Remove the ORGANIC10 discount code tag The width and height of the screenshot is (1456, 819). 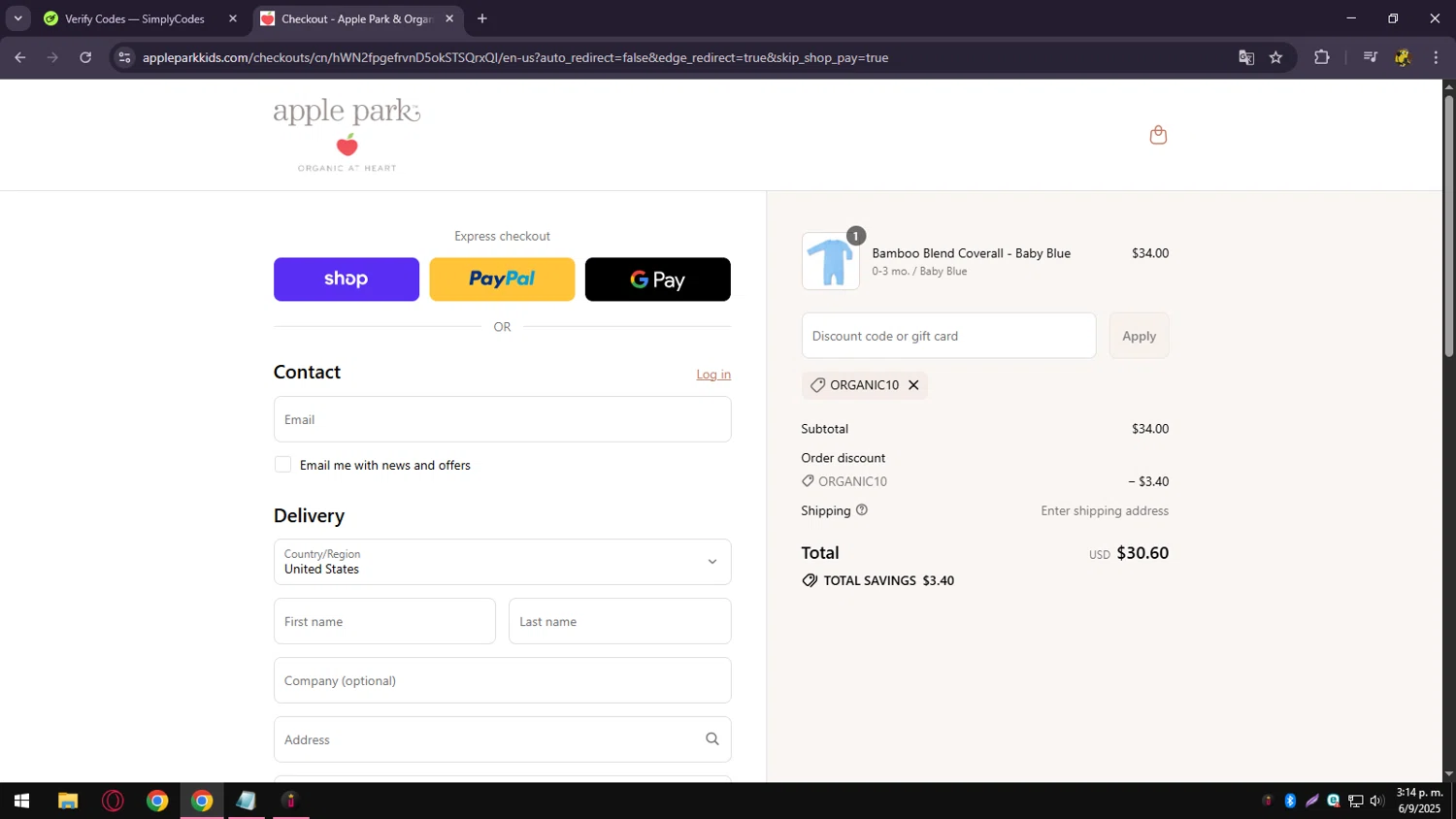tap(913, 385)
